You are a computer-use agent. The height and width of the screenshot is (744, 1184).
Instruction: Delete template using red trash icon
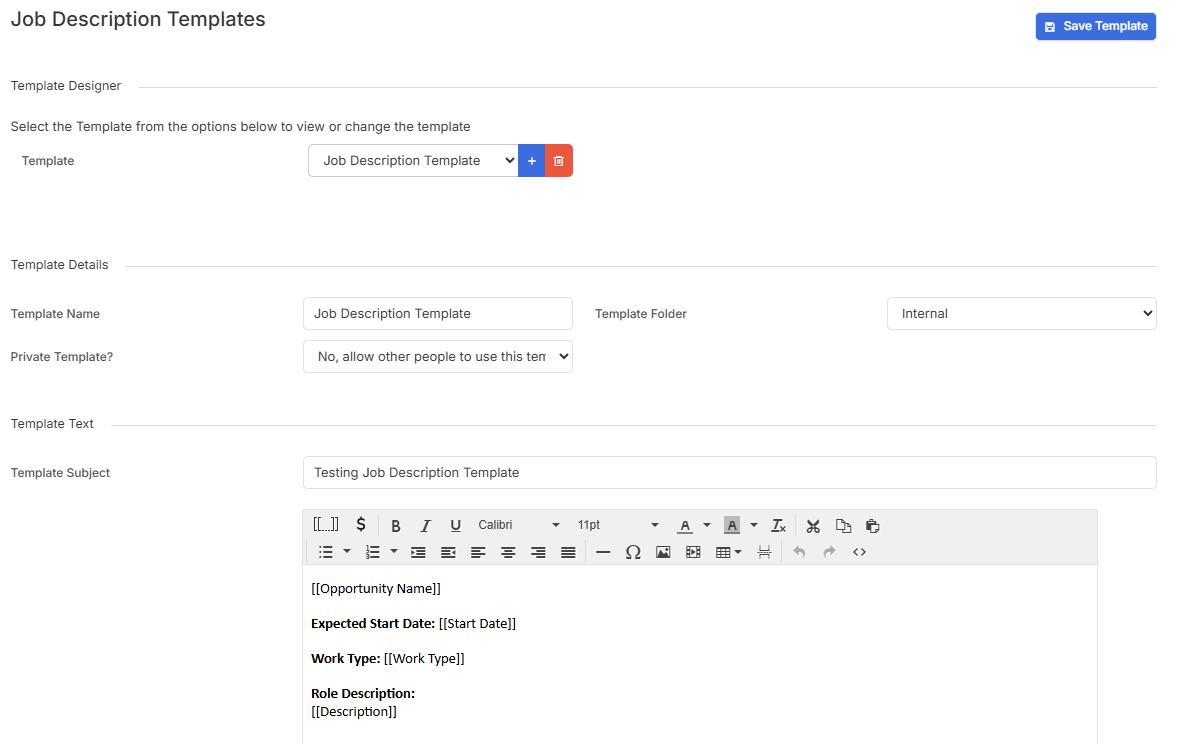pos(559,161)
